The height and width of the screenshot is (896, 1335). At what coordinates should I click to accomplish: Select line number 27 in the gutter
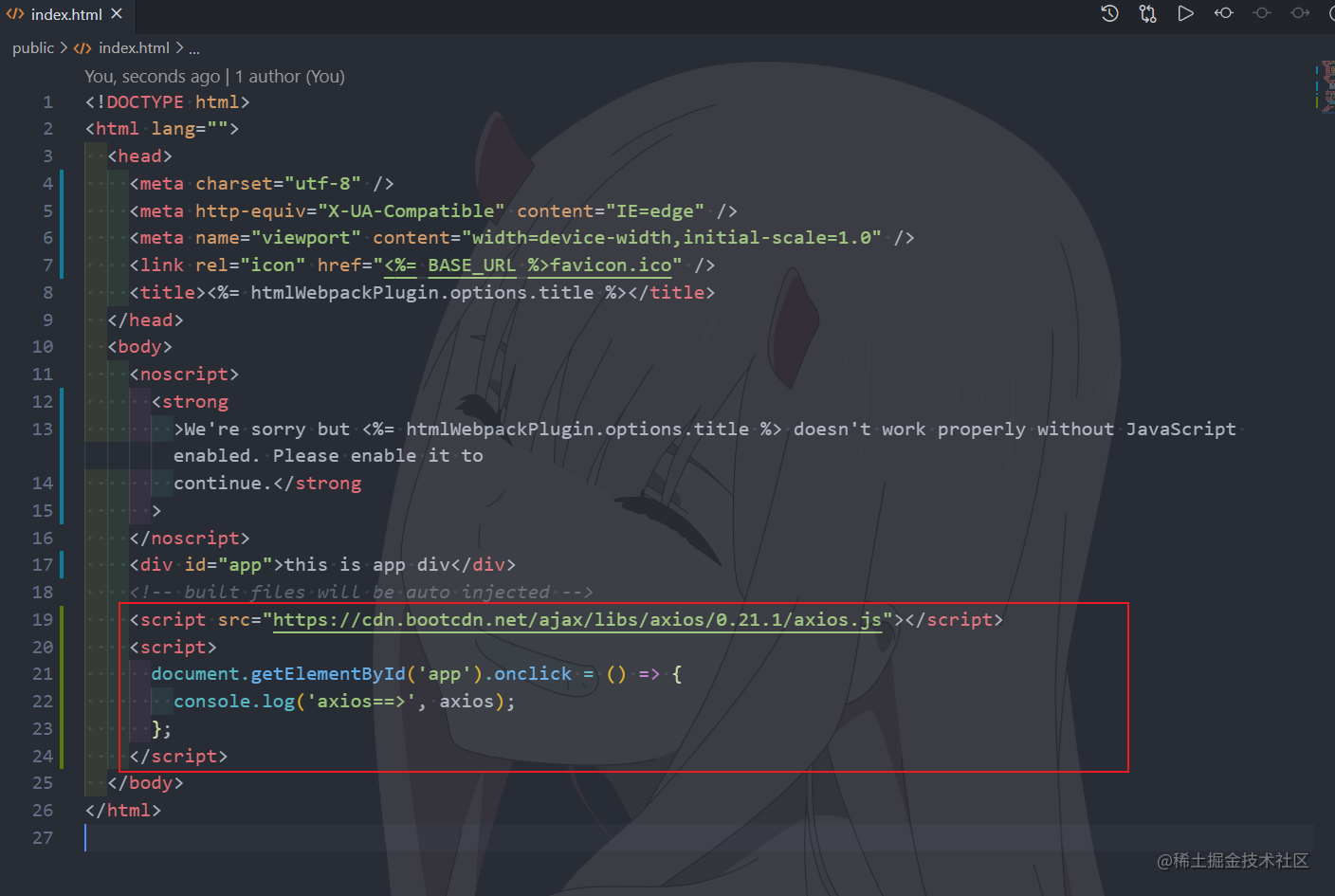[x=43, y=837]
